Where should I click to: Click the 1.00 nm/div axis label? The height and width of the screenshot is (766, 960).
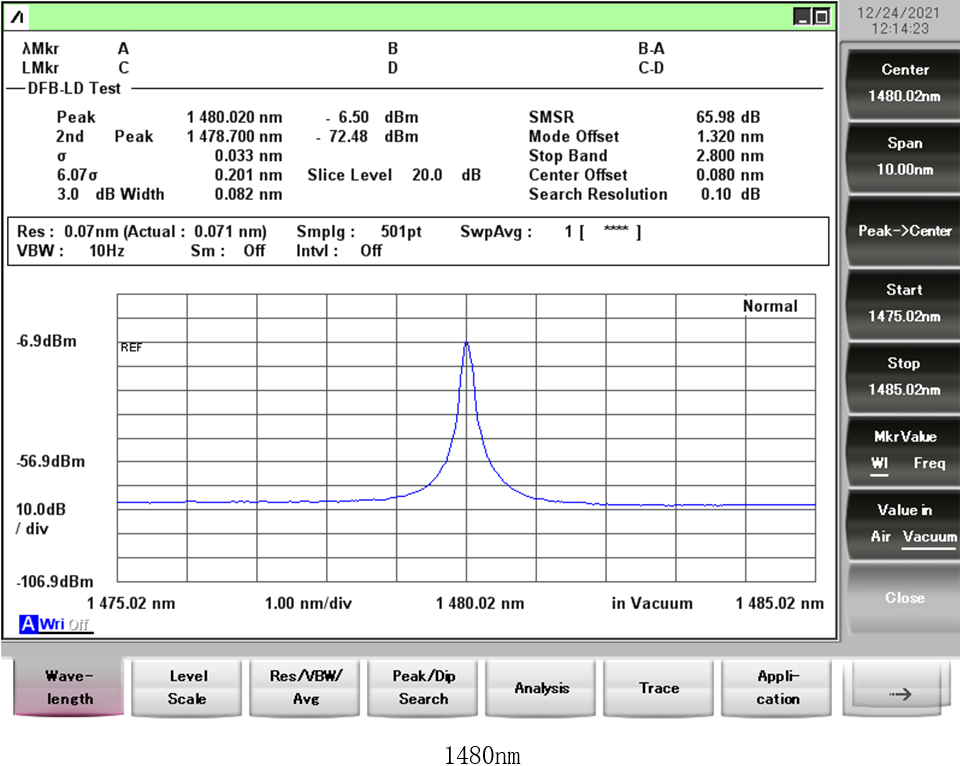[x=308, y=604]
